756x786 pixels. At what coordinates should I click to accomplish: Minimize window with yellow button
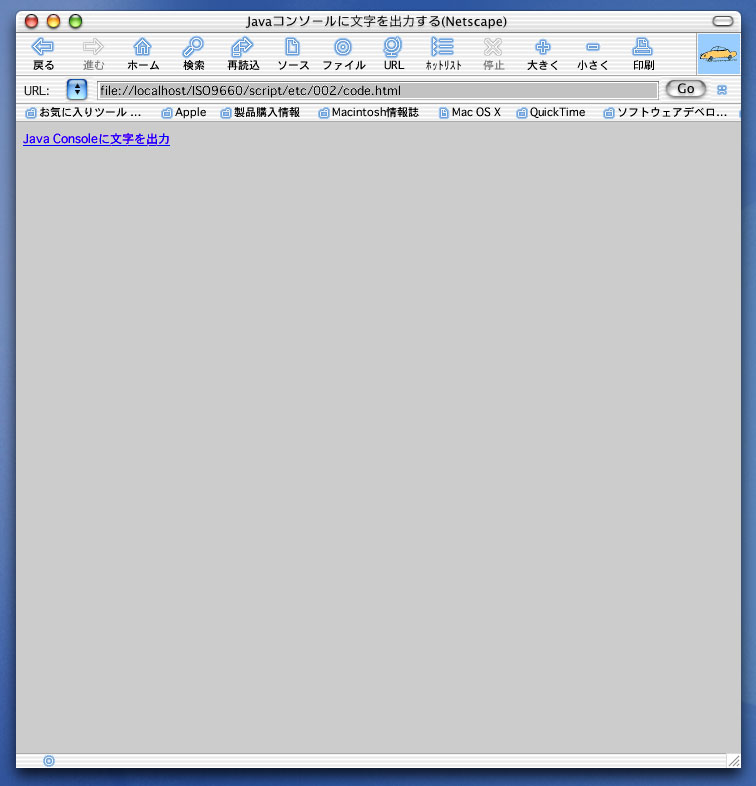(54, 21)
